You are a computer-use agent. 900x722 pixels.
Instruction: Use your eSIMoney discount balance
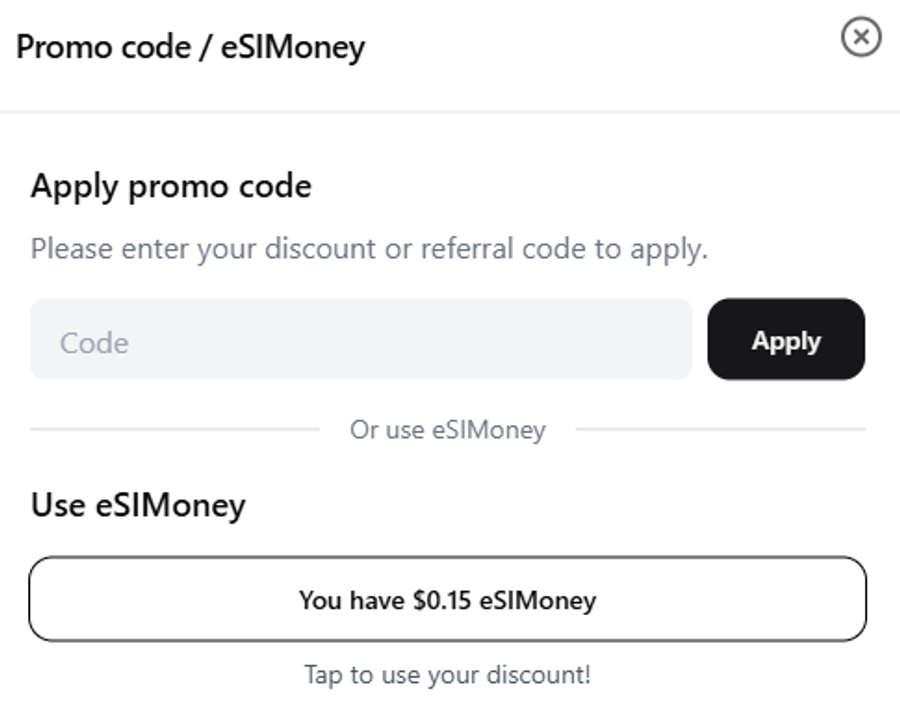[x=447, y=599]
